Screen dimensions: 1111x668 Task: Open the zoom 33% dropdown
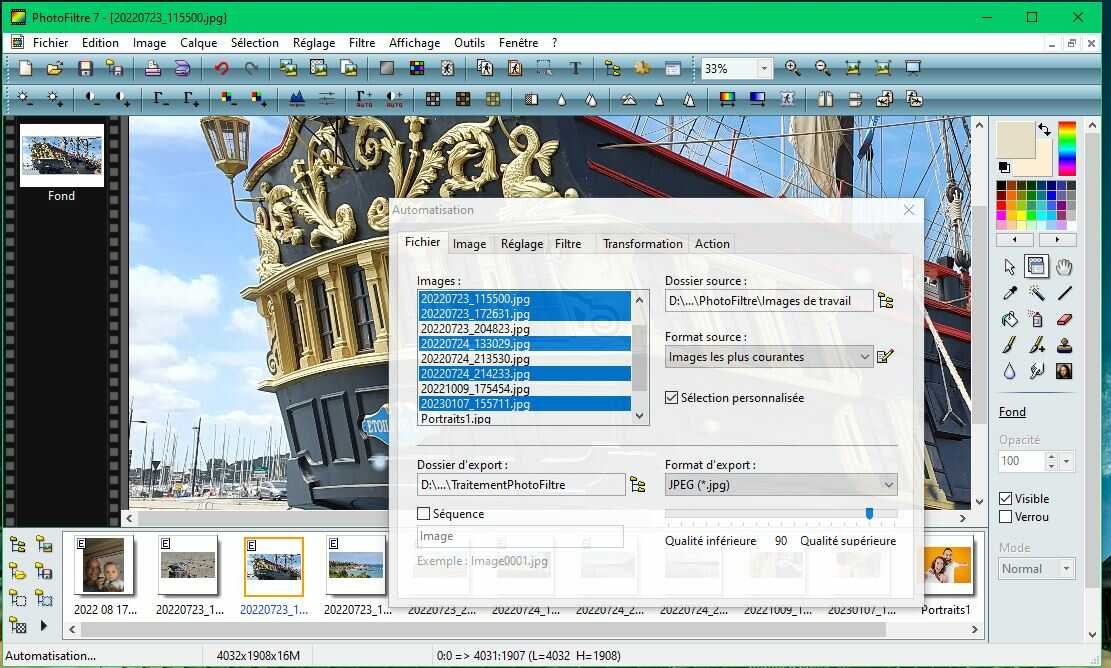pyautogui.click(x=764, y=69)
